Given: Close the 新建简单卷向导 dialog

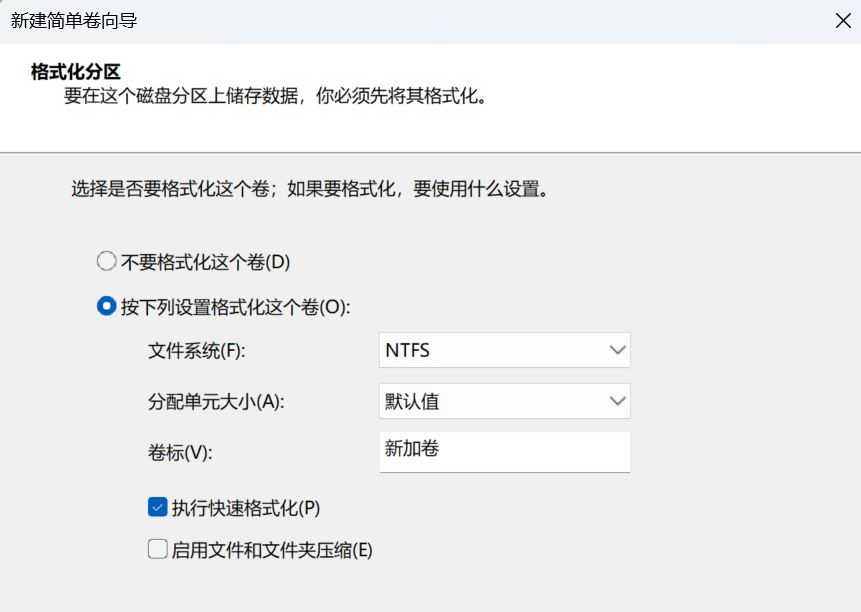Looking at the screenshot, I should pyautogui.click(x=842, y=21).
